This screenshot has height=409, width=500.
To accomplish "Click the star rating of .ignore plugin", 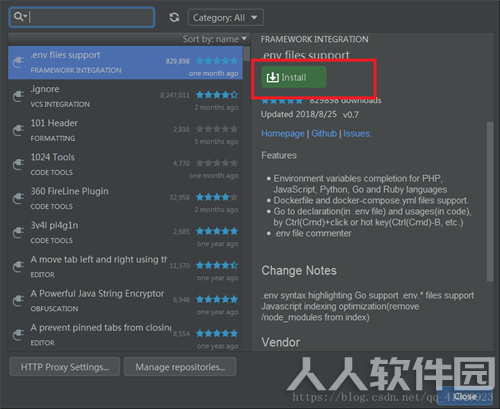I will tap(217, 95).
